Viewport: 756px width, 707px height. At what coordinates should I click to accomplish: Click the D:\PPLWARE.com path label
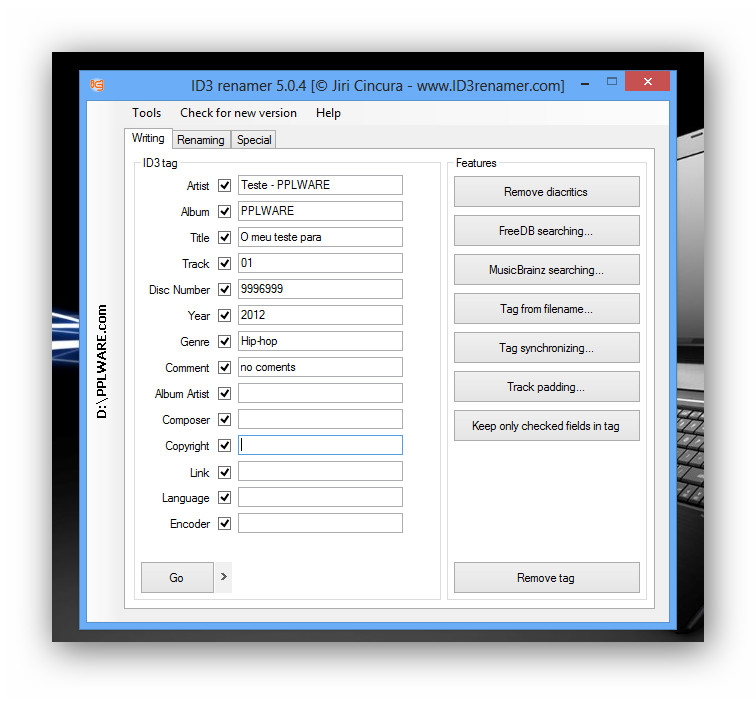point(102,361)
